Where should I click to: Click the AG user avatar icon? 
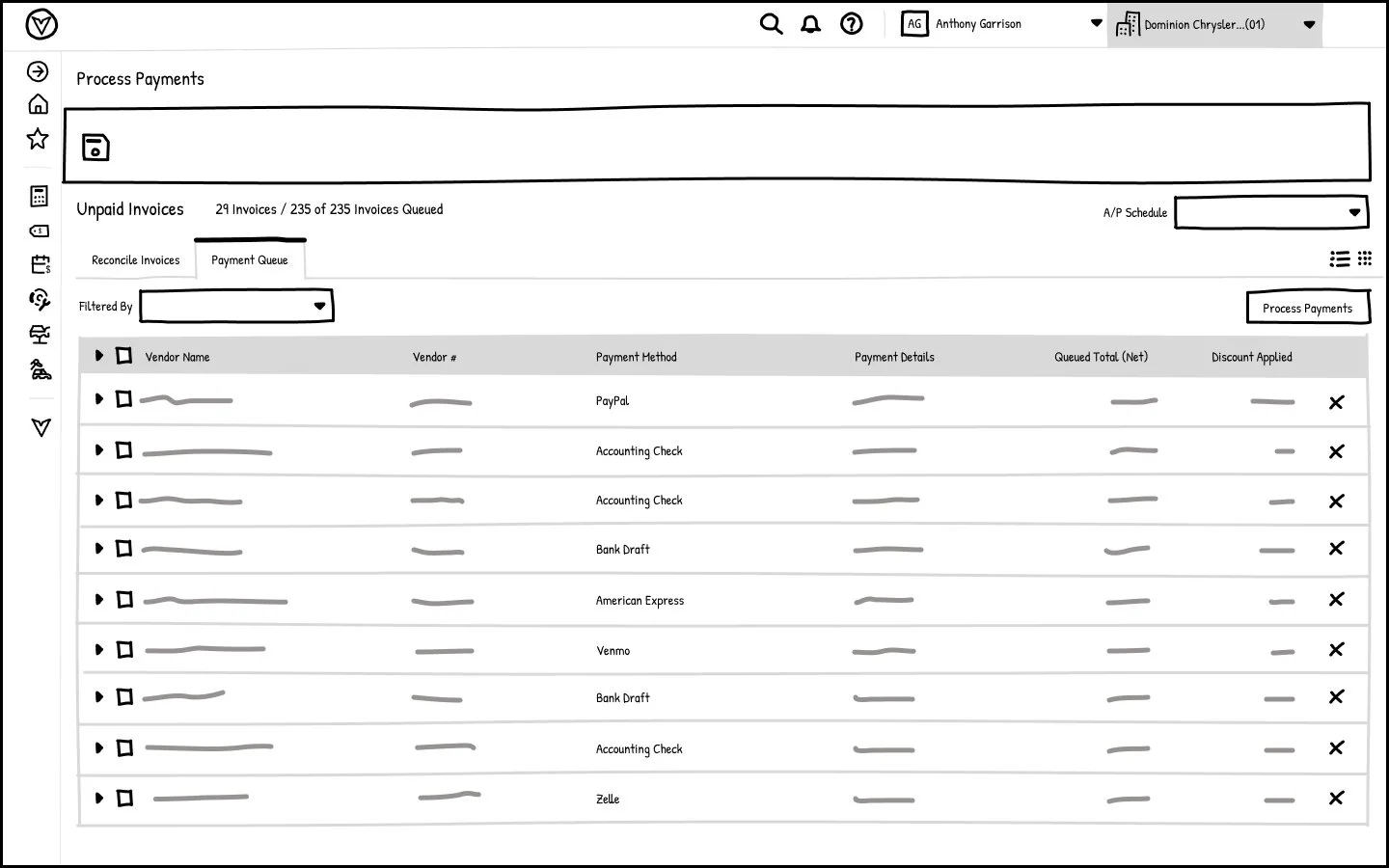tap(914, 24)
